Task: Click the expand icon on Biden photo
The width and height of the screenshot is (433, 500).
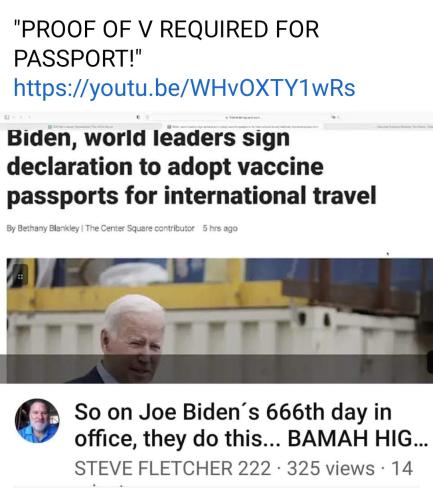Action: click(x=20, y=276)
